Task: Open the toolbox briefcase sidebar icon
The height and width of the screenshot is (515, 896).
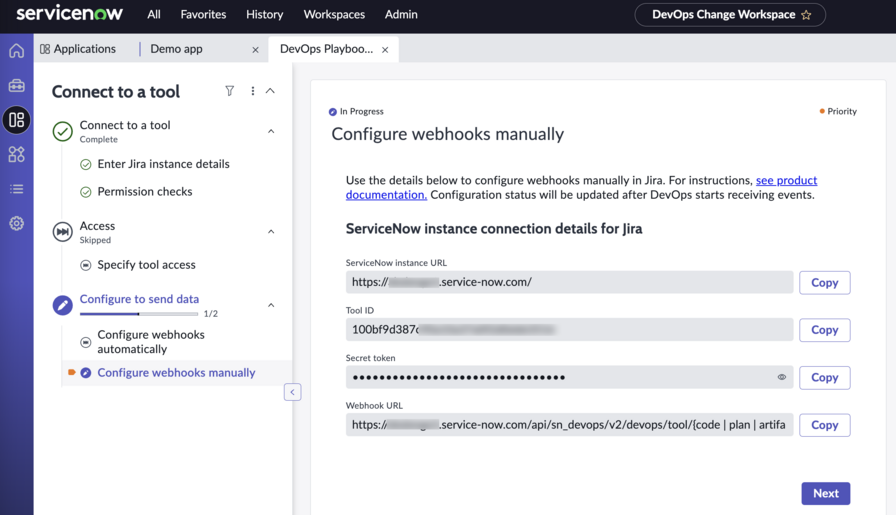Action: point(17,86)
